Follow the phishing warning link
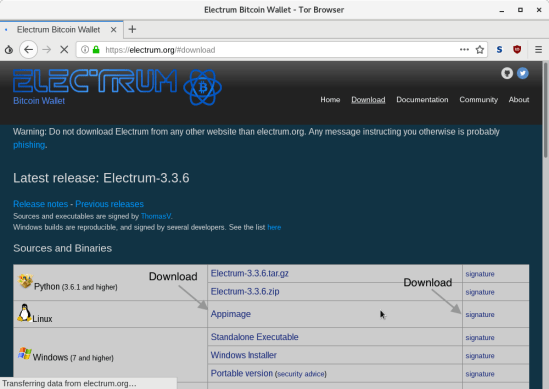 tap(29, 145)
